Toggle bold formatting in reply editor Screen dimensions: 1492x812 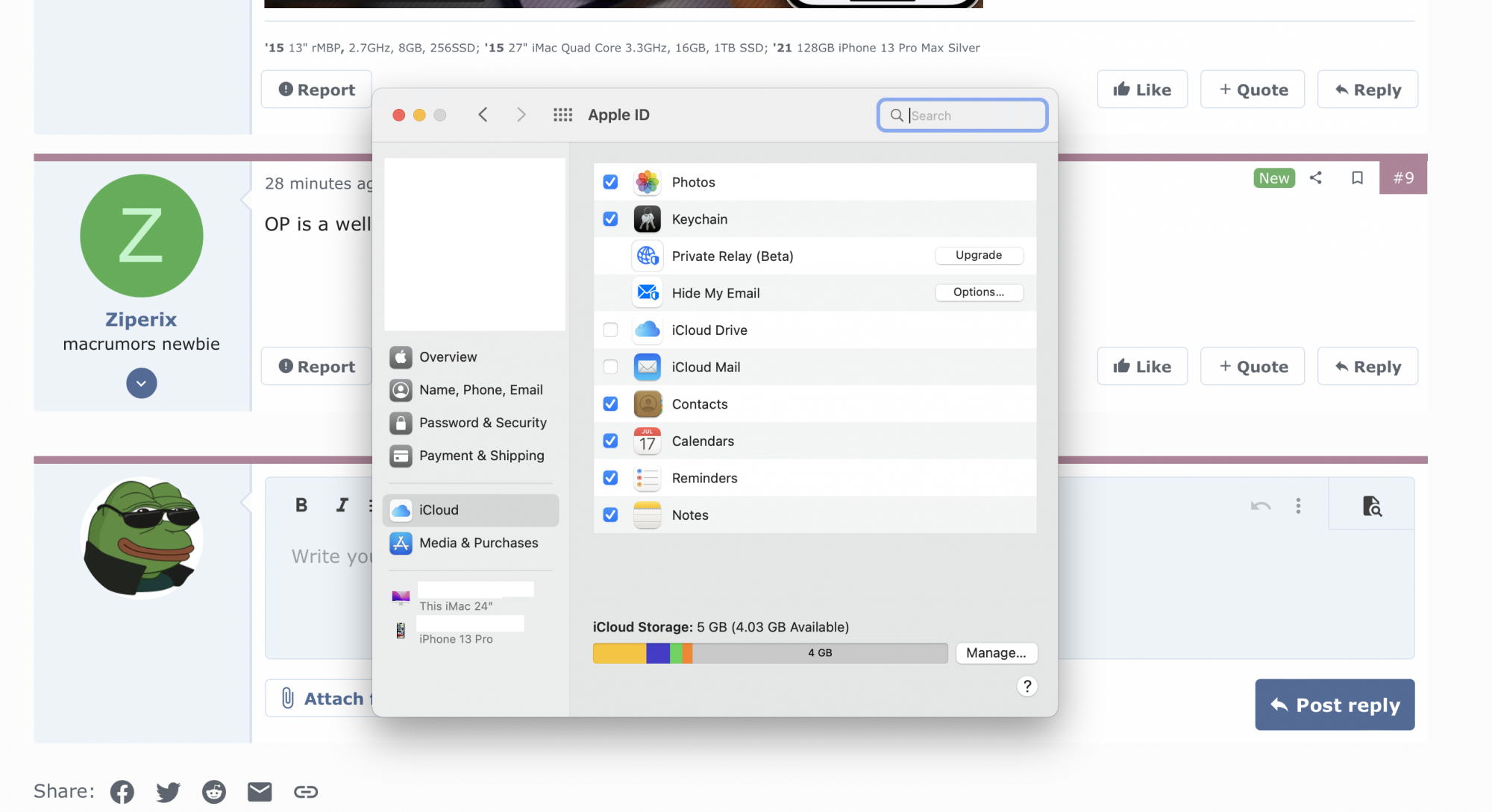tap(301, 505)
